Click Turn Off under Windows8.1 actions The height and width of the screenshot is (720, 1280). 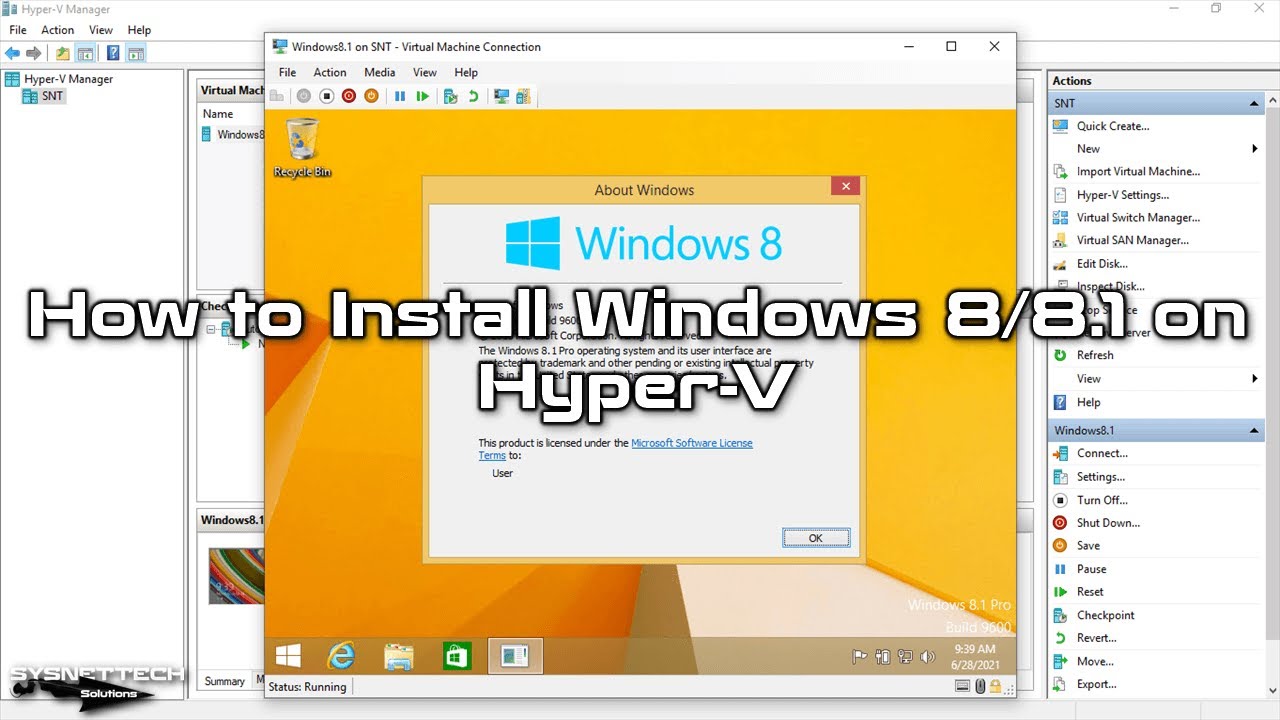(x=1102, y=500)
